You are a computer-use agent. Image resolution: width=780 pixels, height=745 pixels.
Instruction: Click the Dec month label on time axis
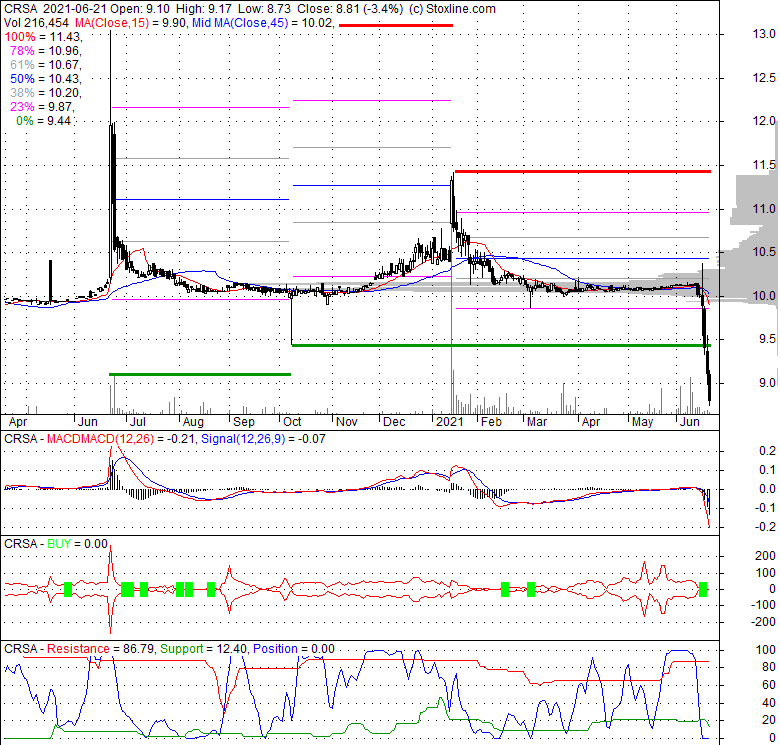(x=394, y=422)
